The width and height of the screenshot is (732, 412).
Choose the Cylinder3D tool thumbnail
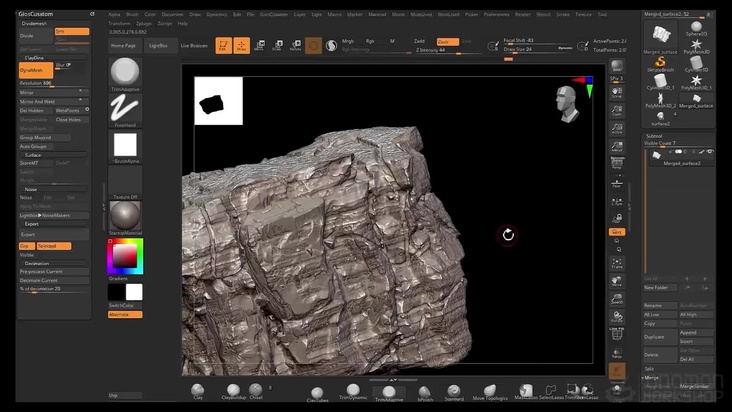(696, 64)
